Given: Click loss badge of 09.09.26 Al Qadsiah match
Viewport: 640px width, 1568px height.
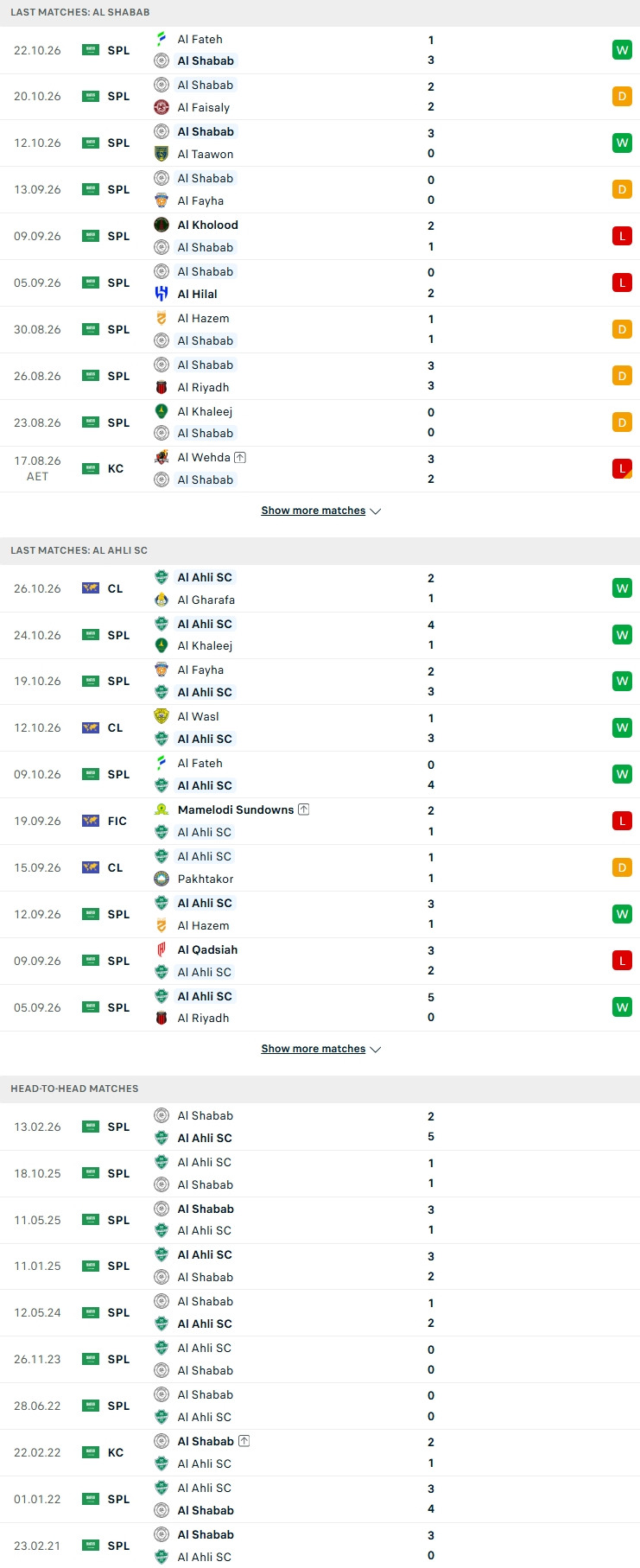Looking at the screenshot, I should (x=622, y=961).
